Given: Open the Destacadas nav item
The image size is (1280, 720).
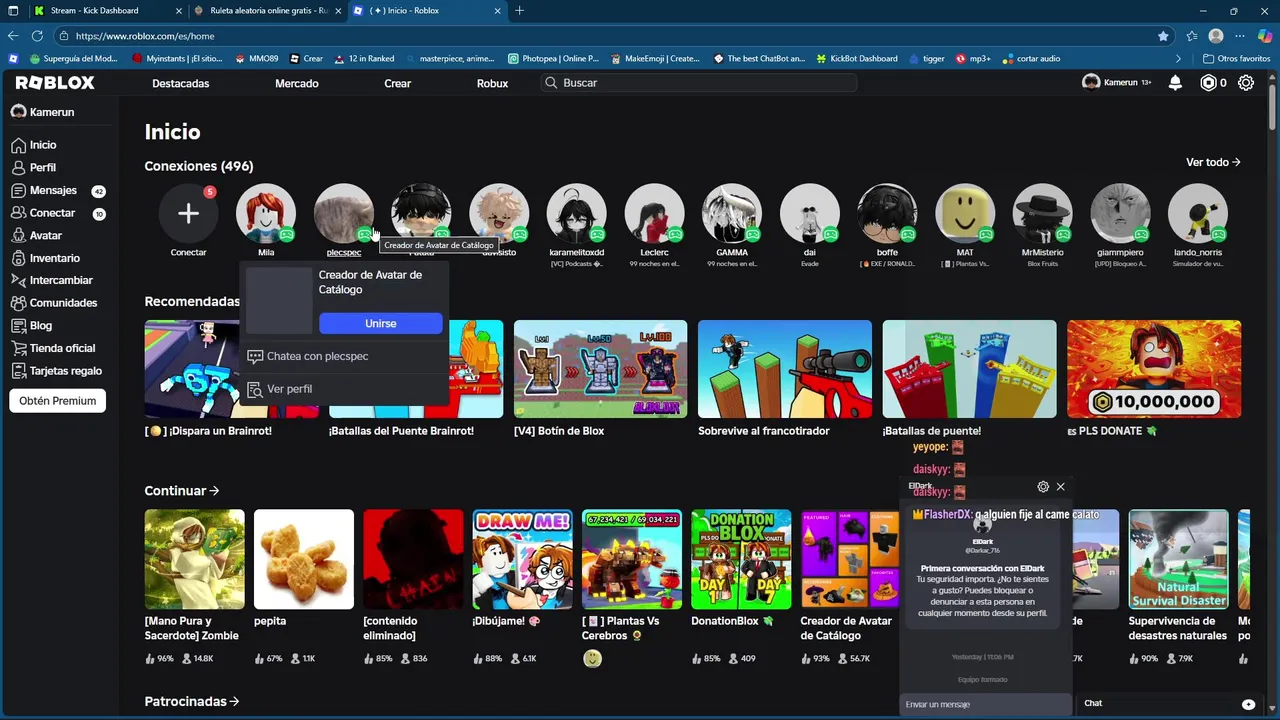Looking at the screenshot, I should point(181,83).
